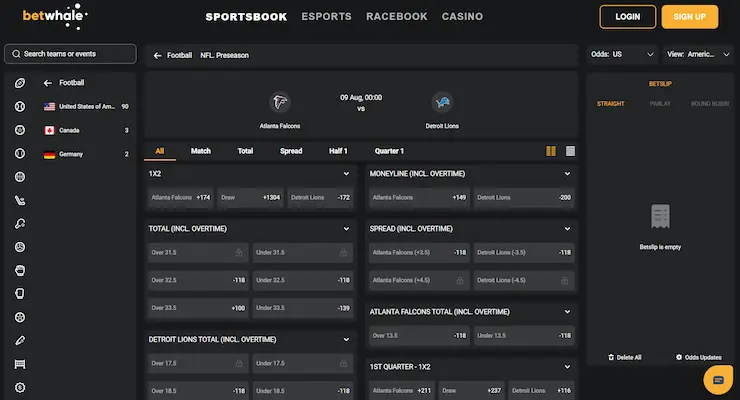This screenshot has width=740, height=400.
Task: Click the lock icon on Under 17.5
Action: click(344, 363)
